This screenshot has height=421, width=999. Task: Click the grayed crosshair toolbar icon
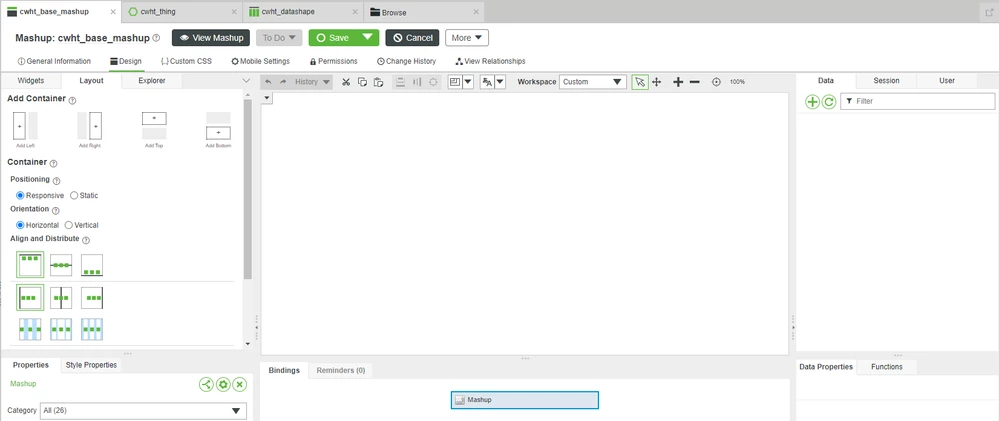click(433, 82)
